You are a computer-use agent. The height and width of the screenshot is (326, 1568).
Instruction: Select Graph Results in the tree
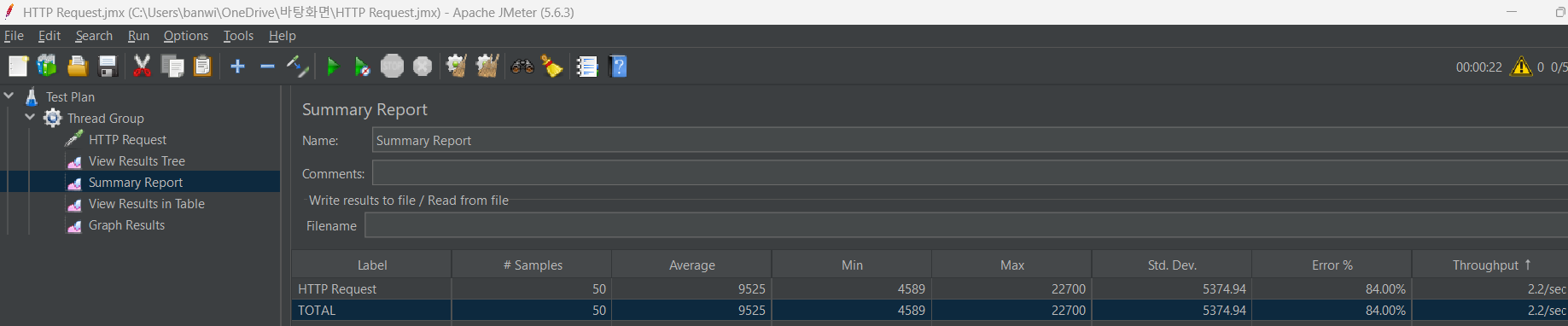tap(126, 225)
